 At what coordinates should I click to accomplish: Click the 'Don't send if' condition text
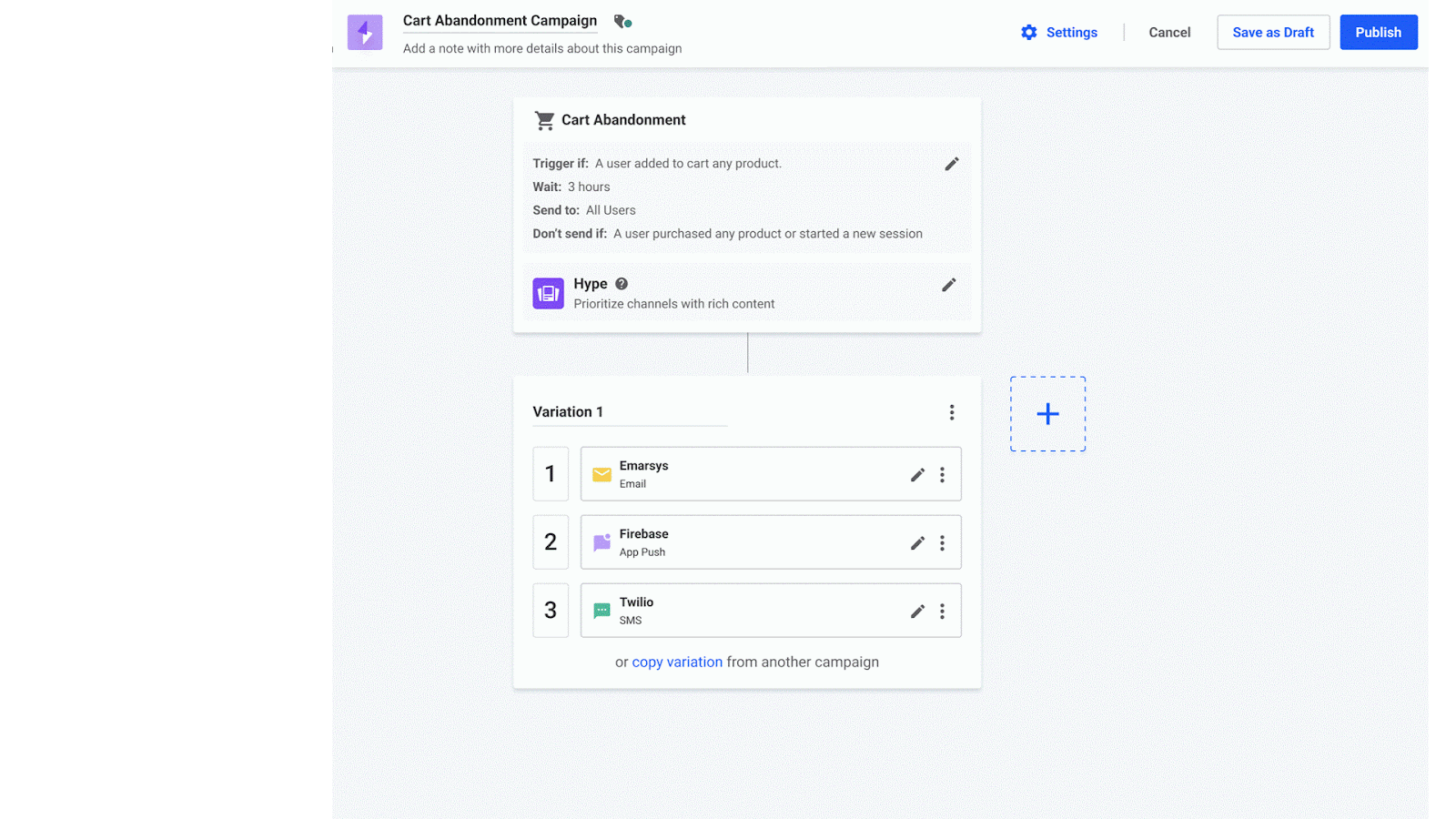[727, 234]
